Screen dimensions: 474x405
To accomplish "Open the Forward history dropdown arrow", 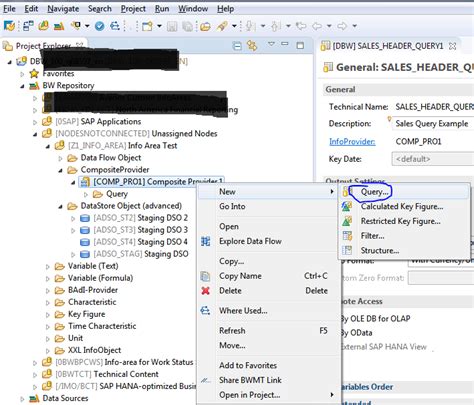I will pos(355,26).
